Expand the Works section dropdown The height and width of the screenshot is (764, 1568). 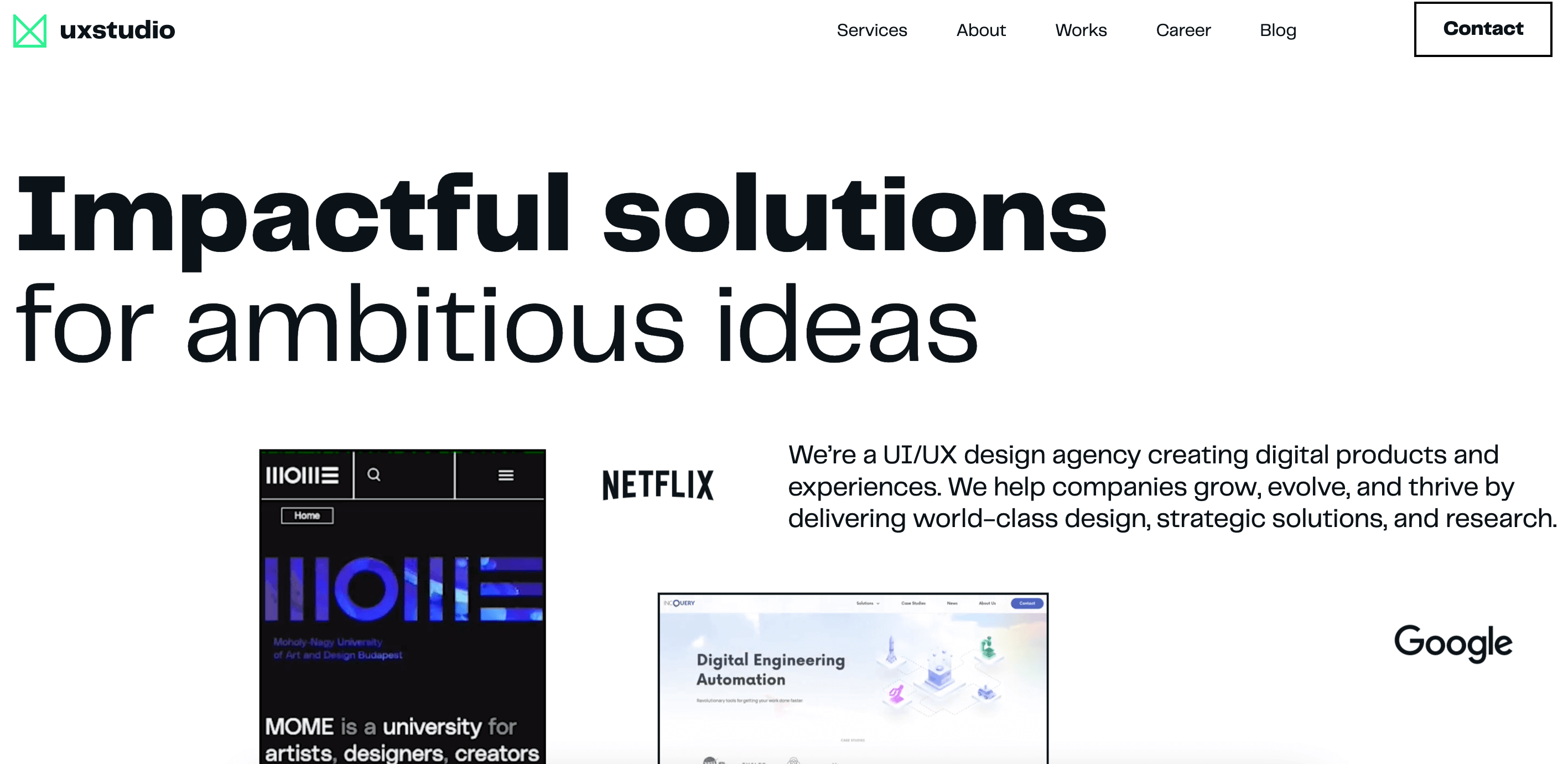1080,29
